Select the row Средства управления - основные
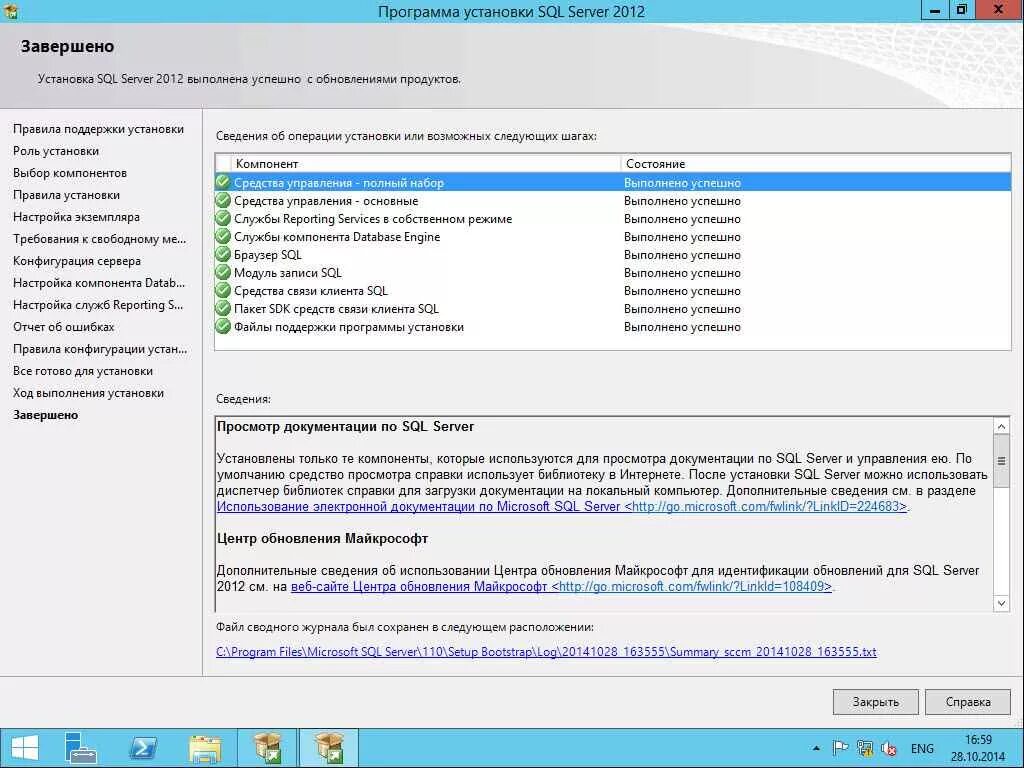1024x768 pixels. [613, 200]
